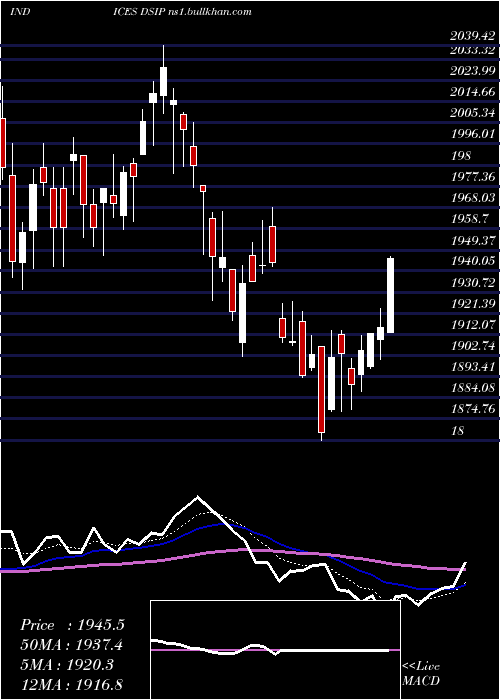The height and width of the screenshot is (700, 500).
Task: Click the highest white candle near 2033
Action: coord(163,81)
